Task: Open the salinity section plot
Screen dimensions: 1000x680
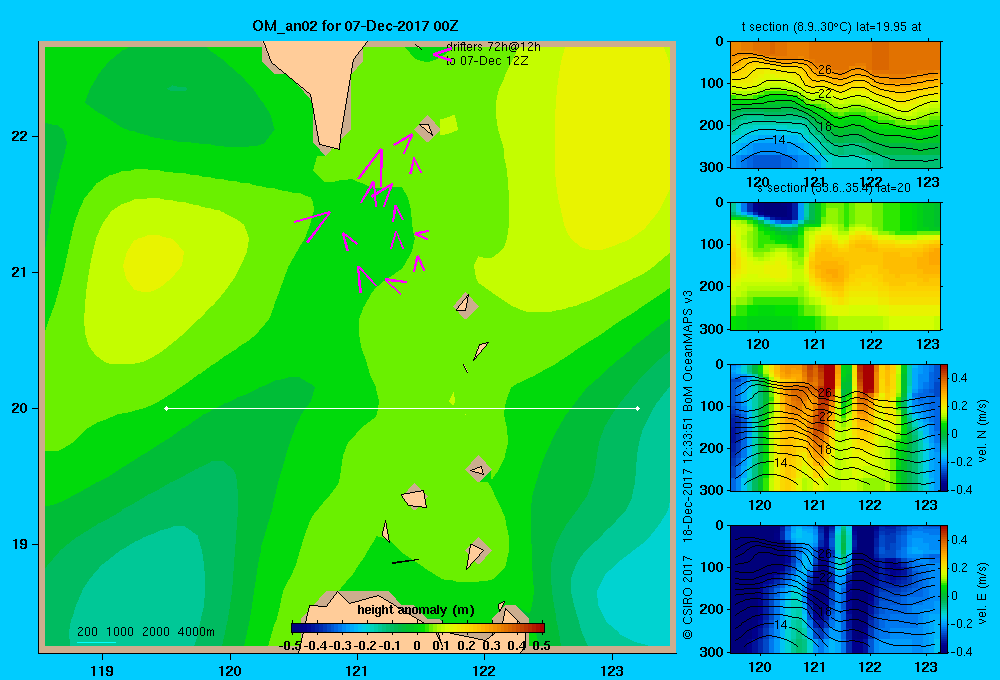Action: coord(835,266)
